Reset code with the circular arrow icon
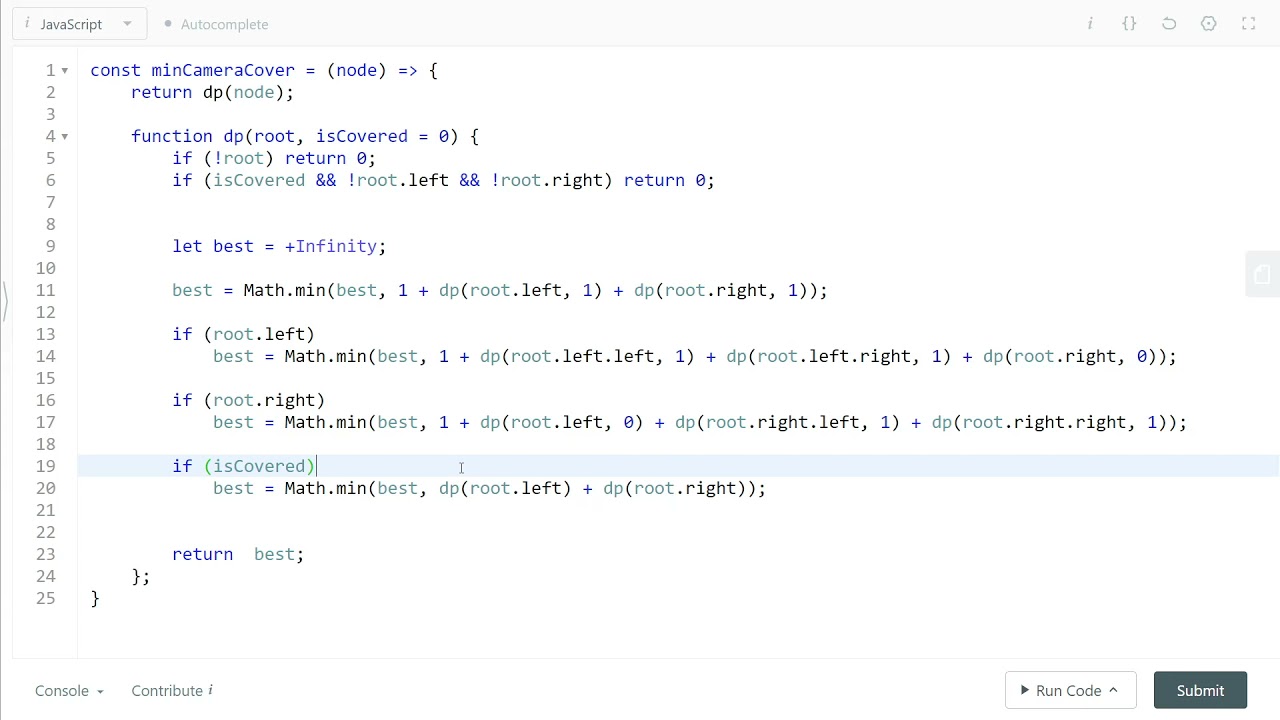1280x720 pixels. pos(1169,23)
